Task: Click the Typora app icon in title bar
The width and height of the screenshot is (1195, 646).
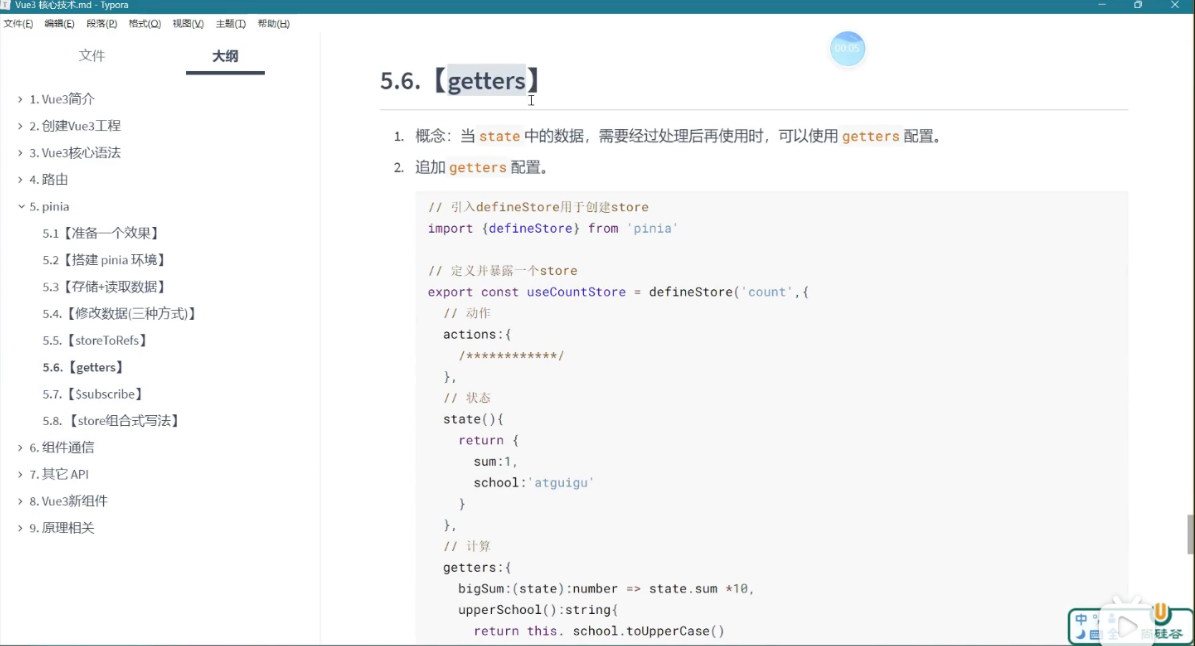Action: click(5, 5)
